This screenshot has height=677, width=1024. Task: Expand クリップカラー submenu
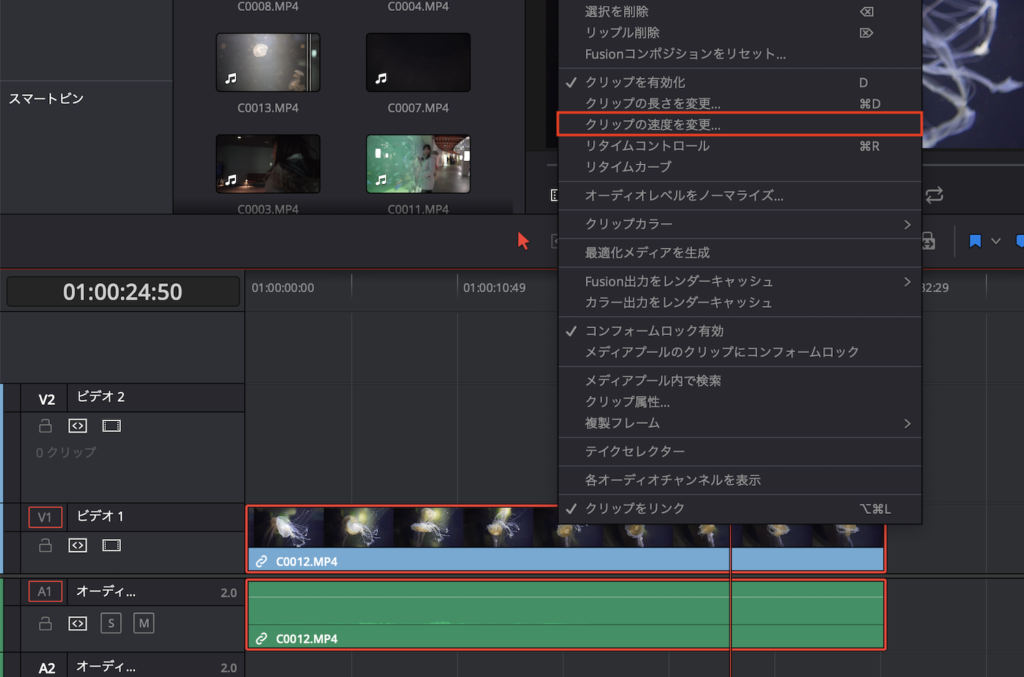coord(739,224)
